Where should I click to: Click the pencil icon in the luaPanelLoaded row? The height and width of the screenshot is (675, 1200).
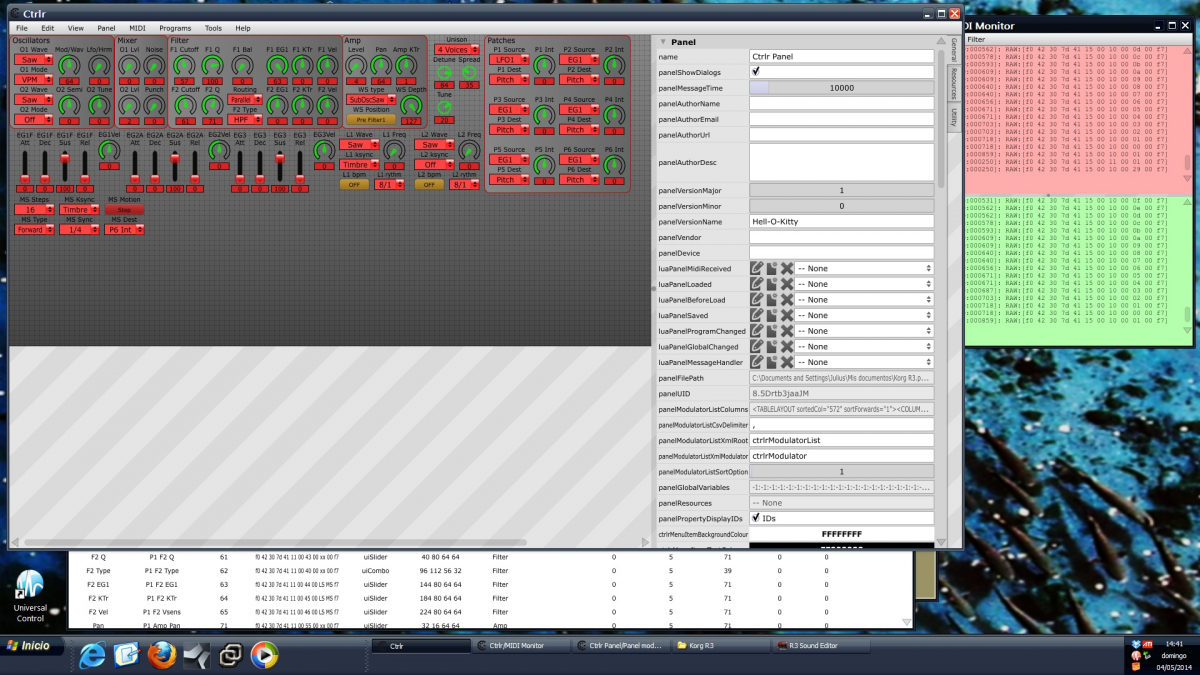757,284
